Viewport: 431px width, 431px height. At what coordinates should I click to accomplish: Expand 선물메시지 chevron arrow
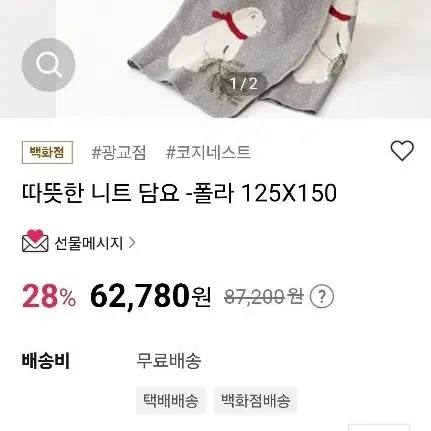132,243
